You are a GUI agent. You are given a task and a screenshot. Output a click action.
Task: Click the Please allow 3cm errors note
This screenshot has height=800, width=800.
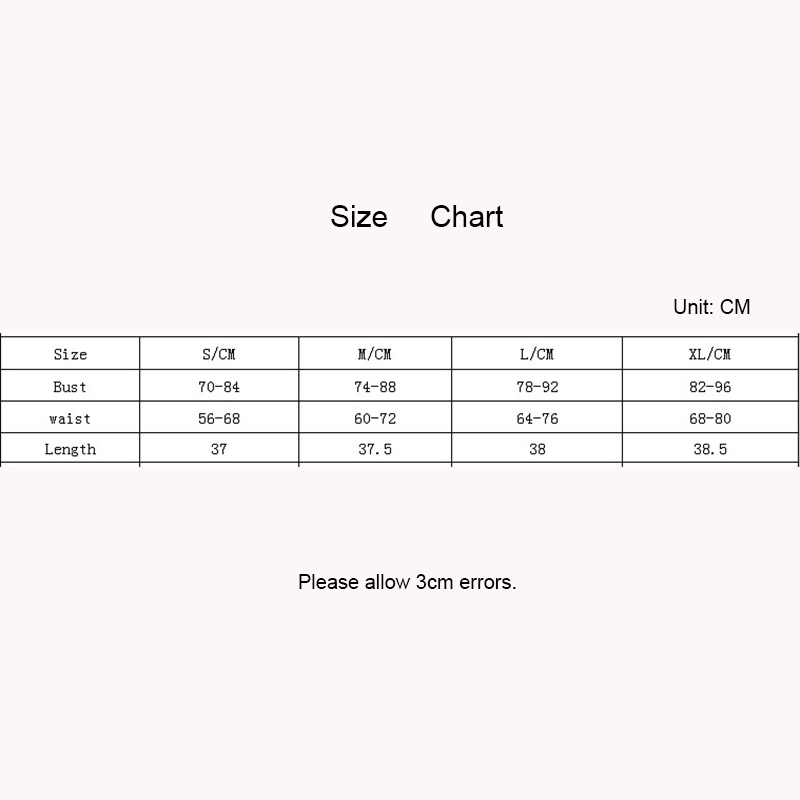coord(407,582)
